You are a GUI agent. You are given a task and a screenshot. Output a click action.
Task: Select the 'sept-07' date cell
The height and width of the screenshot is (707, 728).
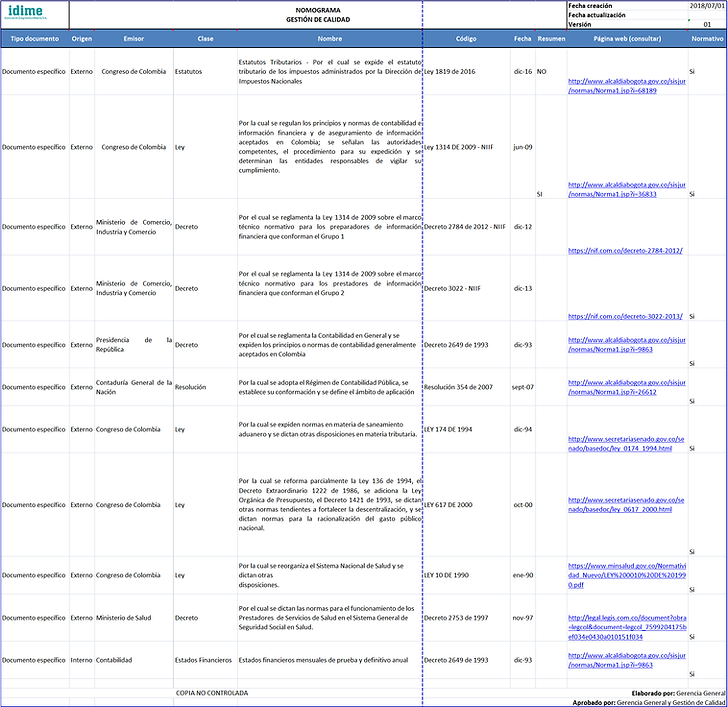[x=523, y=387]
